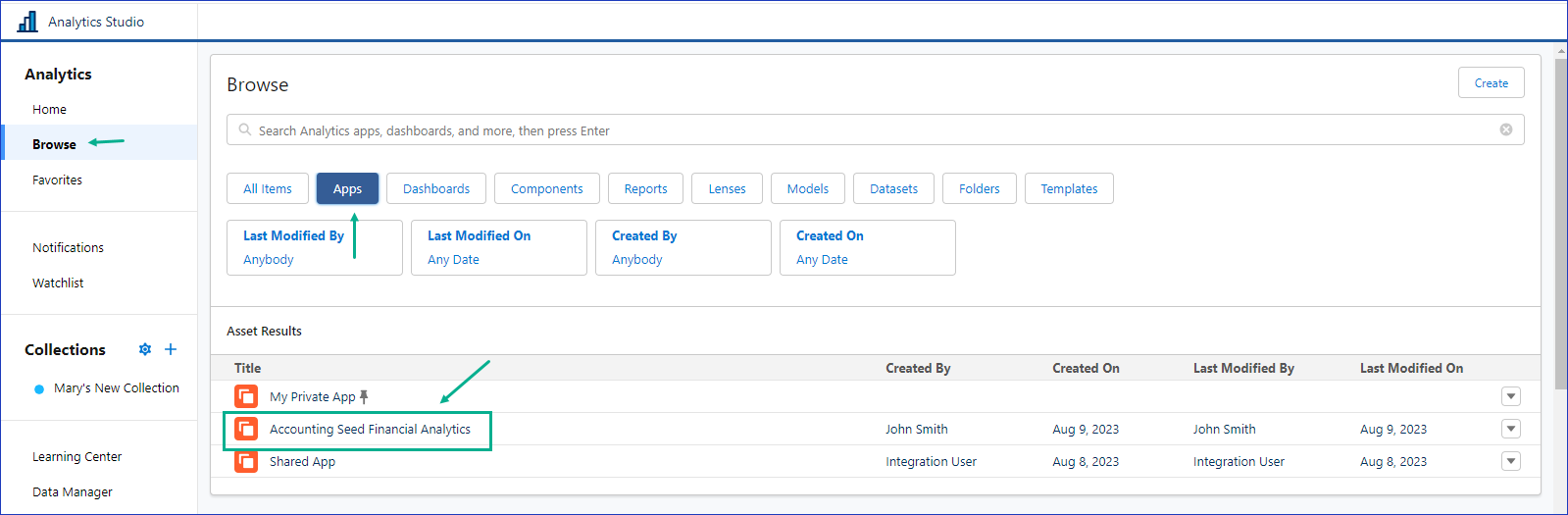
Task: Open the Last Modified On filter
Action: coord(499,247)
